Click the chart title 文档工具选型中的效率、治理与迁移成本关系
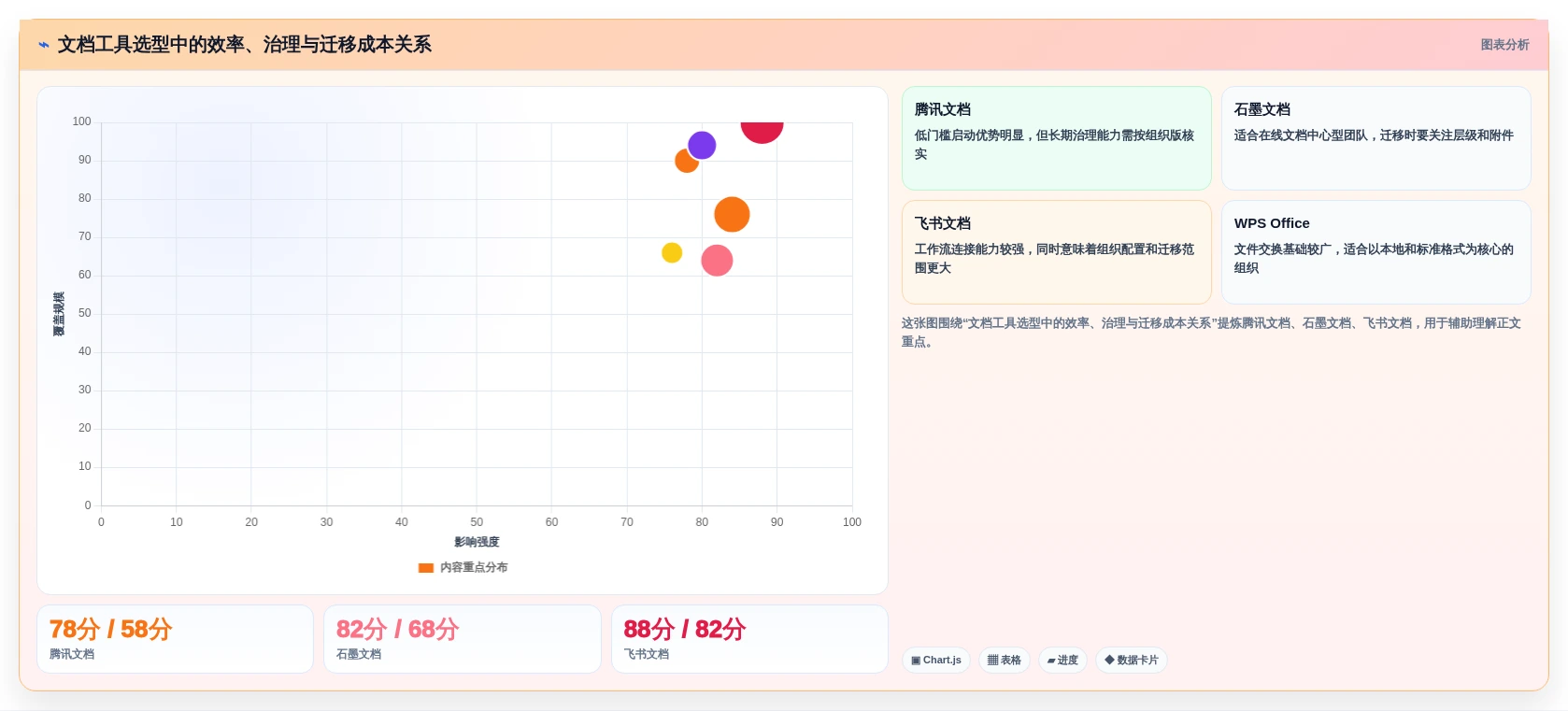 click(x=245, y=45)
